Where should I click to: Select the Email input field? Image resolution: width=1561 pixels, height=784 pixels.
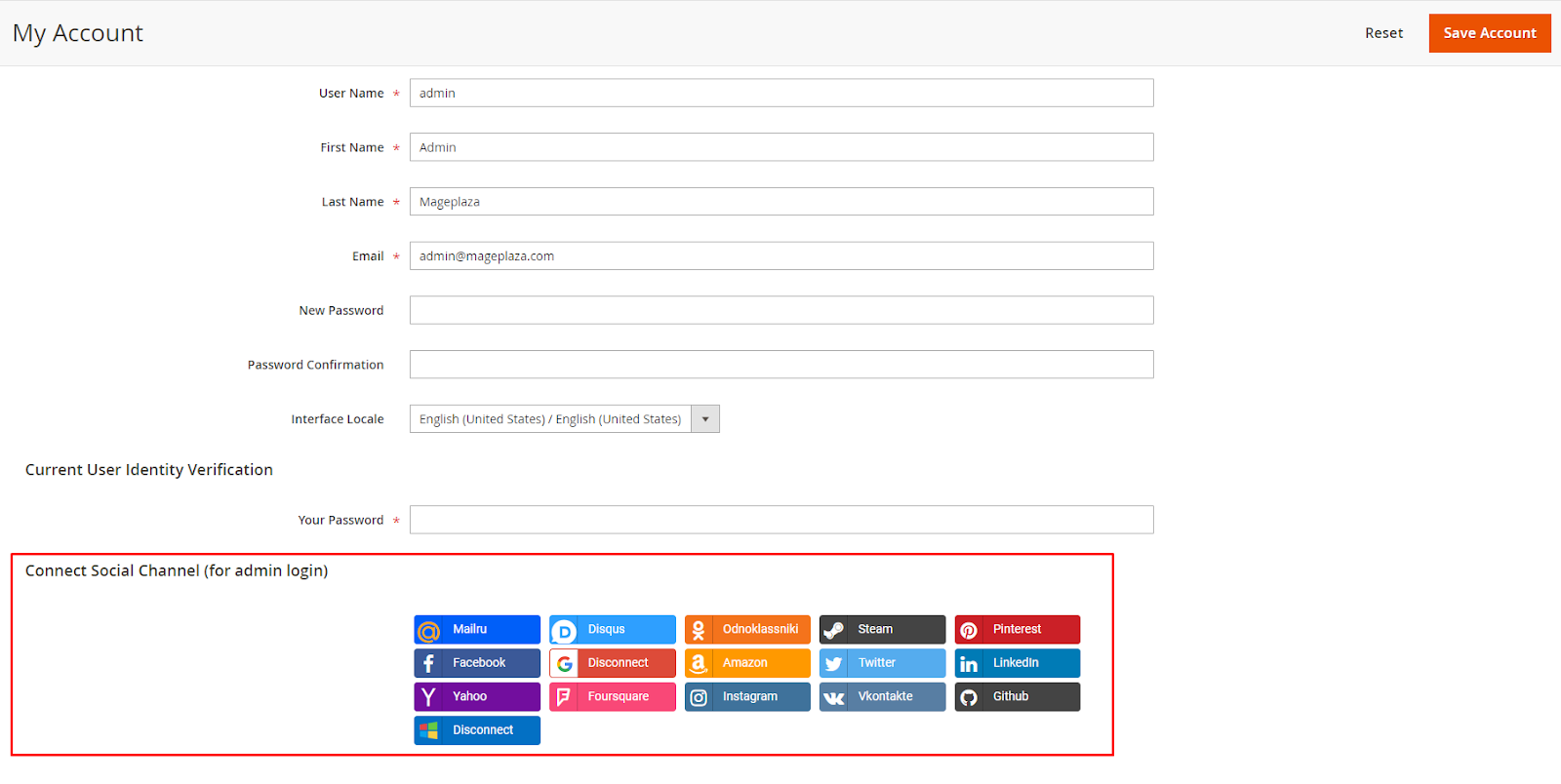coord(780,256)
